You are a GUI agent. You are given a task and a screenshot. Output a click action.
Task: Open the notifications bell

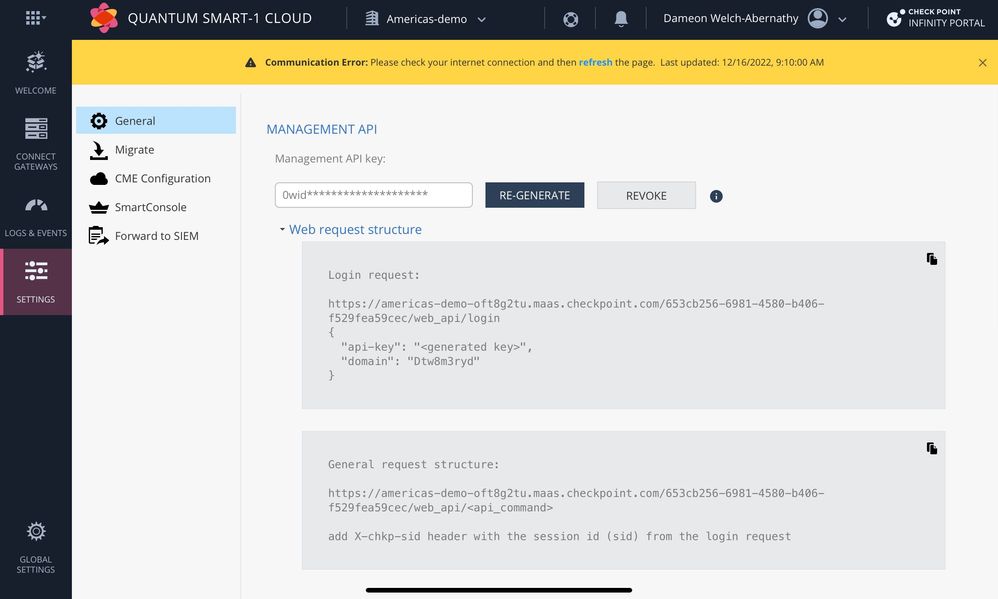[x=621, y=19]
